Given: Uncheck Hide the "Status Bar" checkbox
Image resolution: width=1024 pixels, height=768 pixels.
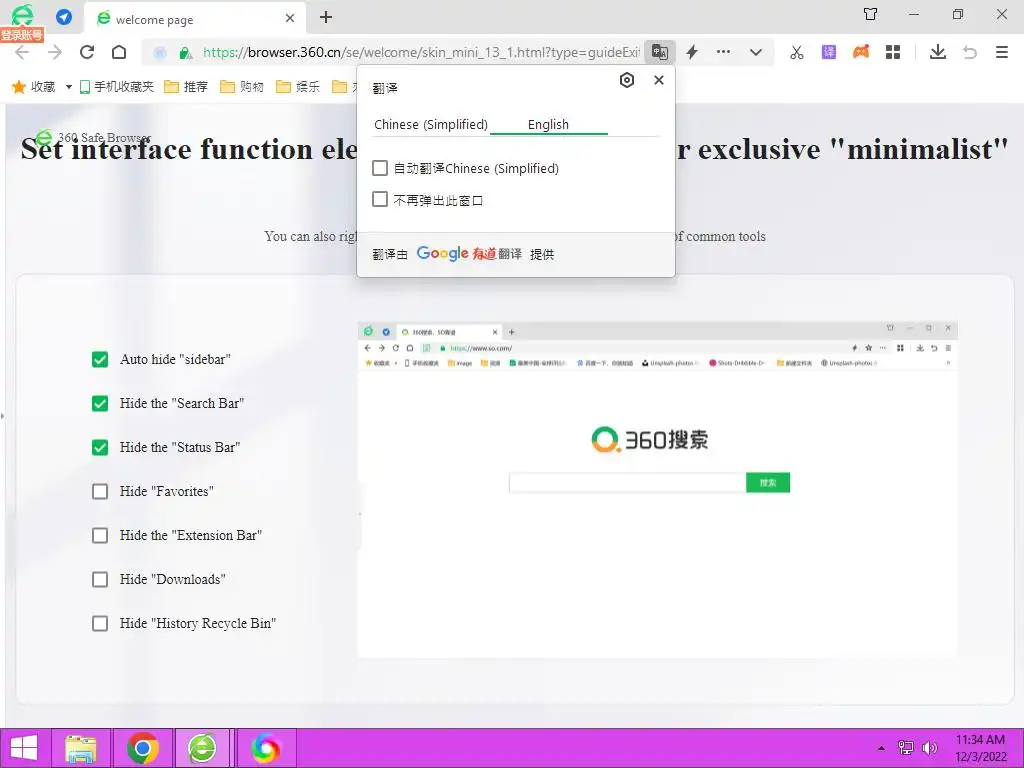Looking at the screenshot, I should [100, 447].
